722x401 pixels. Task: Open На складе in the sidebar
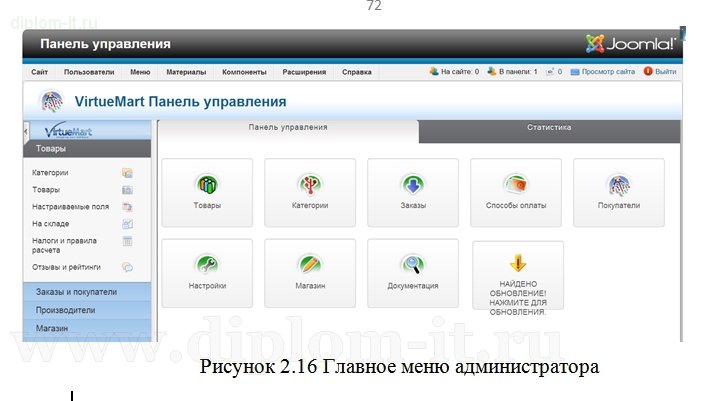pos(51,224)
